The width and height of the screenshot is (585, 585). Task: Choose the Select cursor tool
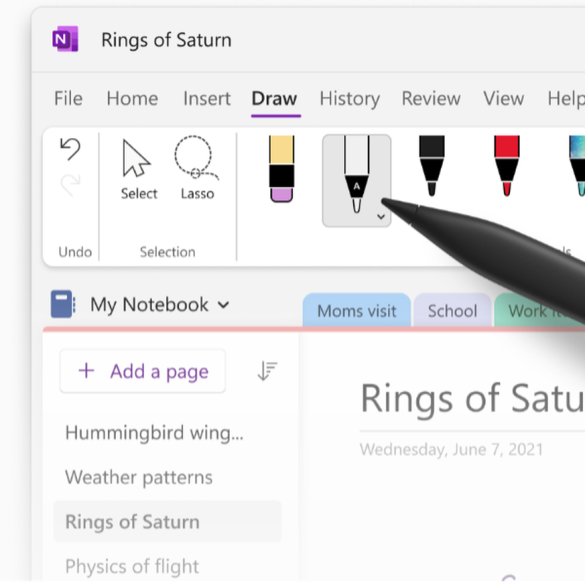tap(138, 170)
